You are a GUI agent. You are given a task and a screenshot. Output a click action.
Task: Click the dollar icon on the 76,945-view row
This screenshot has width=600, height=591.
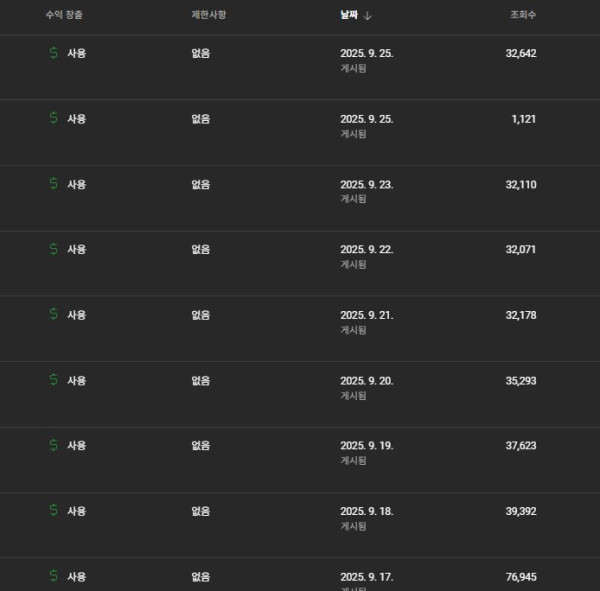(53, 576)
